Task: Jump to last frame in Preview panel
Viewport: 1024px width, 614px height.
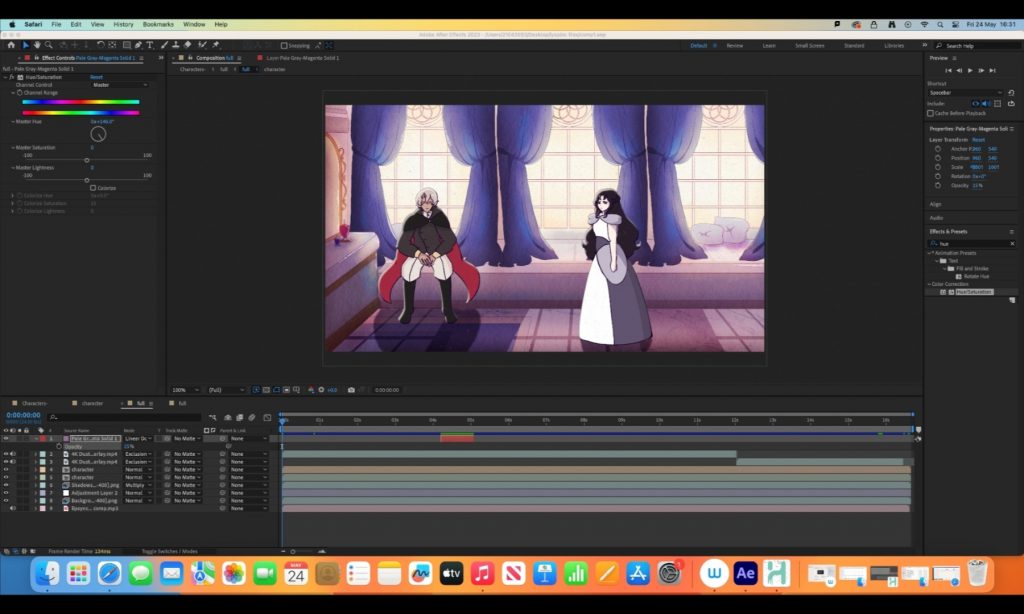Action: (992, 70)
